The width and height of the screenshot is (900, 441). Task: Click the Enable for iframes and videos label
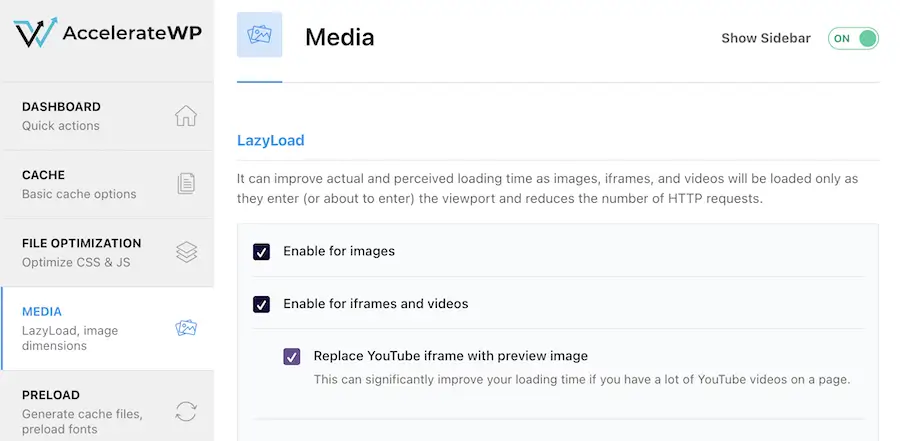375,304
